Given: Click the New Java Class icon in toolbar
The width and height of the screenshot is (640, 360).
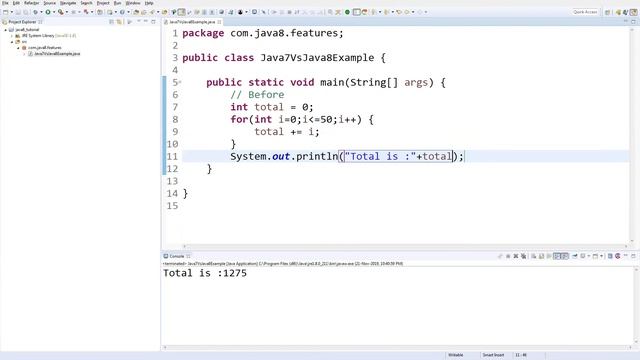Looking at the screenshot, I should (122, 12).
